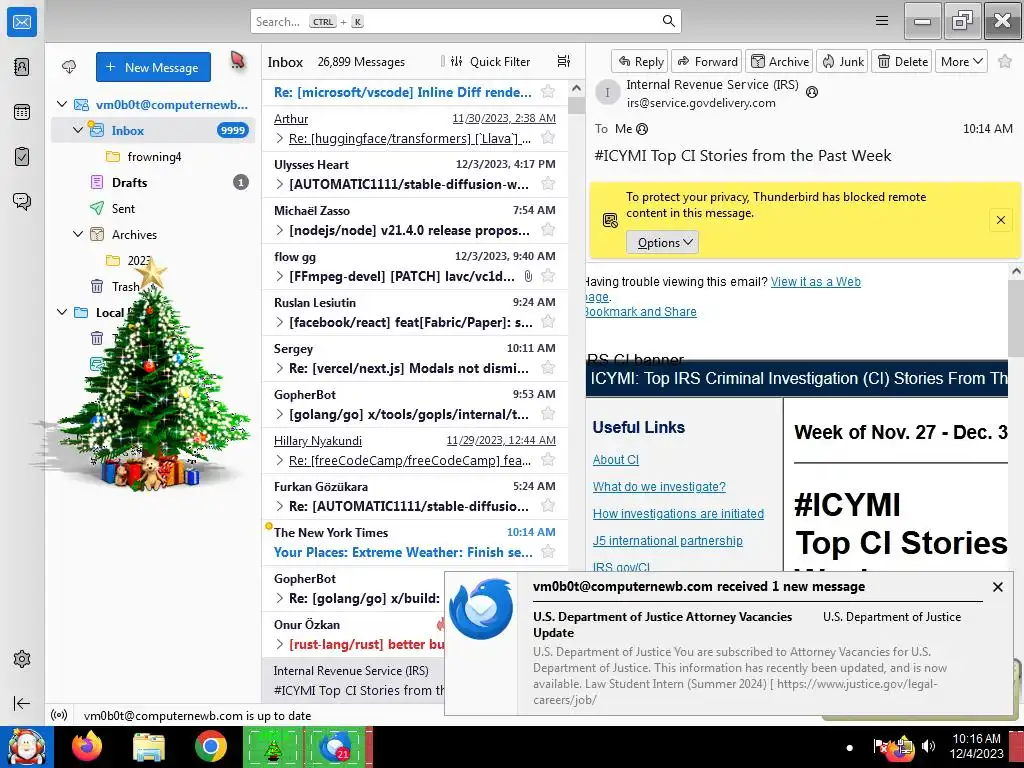Open remote content Options dropdown

coord(662,242)
